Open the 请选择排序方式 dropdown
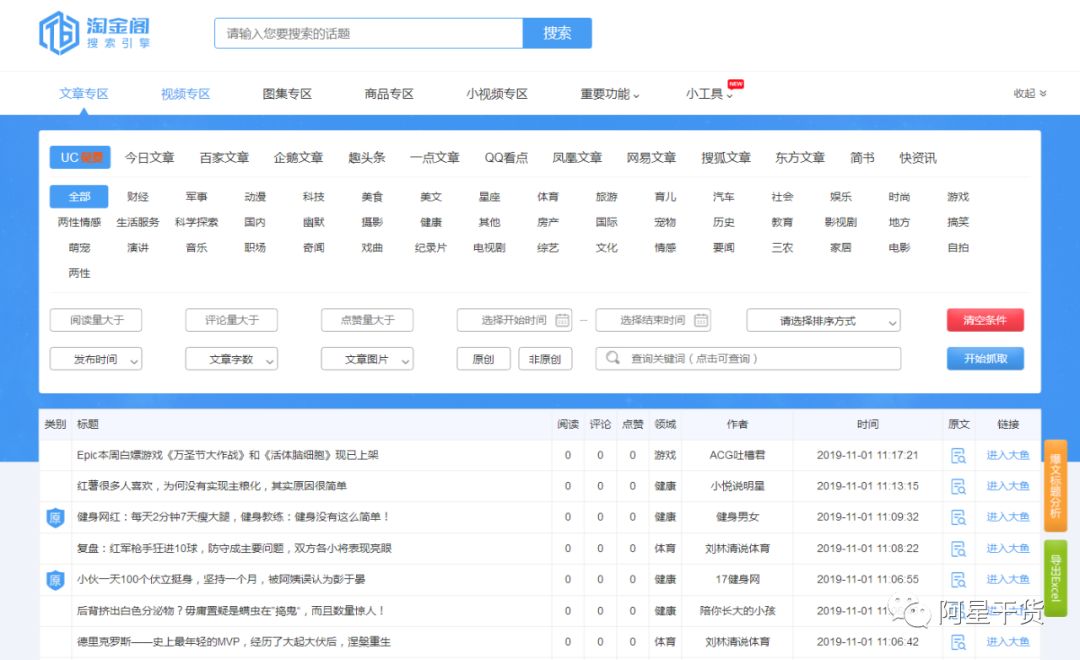The image size is (1080, 660). [823, 320]
